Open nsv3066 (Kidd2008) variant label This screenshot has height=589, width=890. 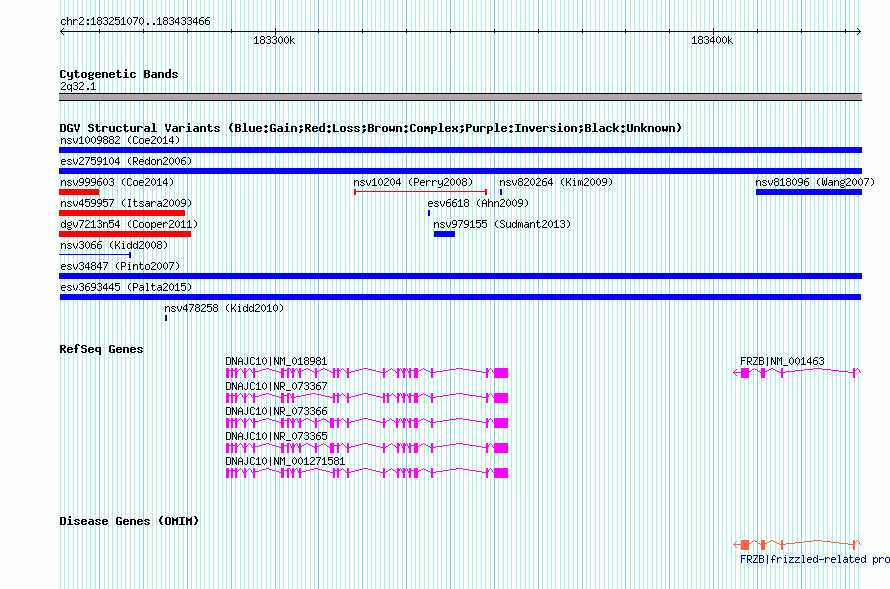(x=114, y=245)
